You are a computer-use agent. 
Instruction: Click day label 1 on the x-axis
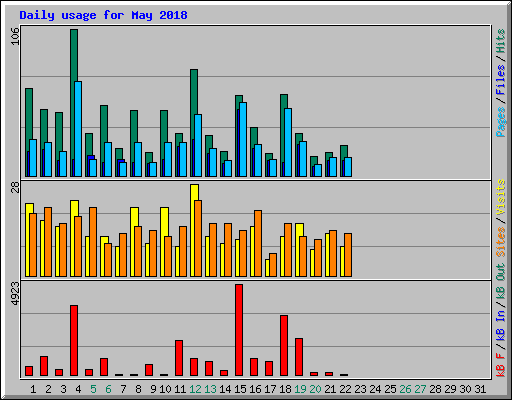coord(33,389)
